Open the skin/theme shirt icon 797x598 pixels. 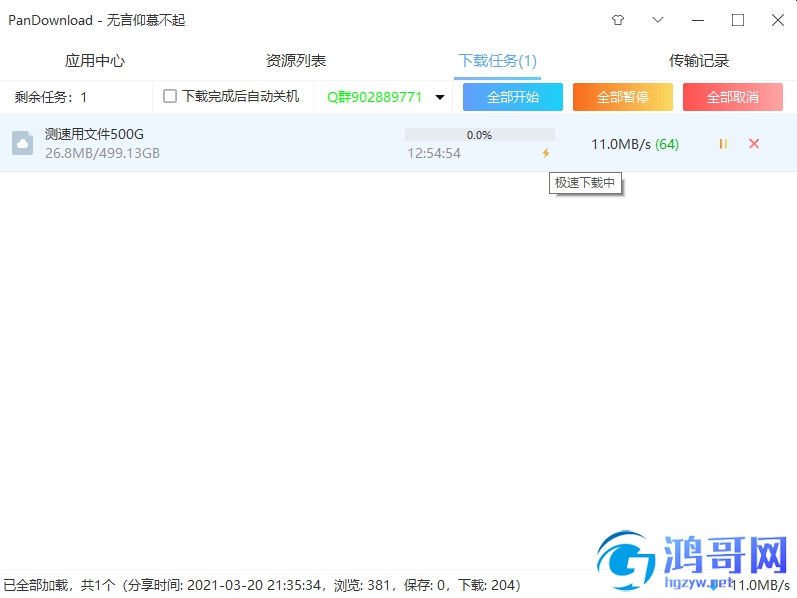[x=618, y=20]
